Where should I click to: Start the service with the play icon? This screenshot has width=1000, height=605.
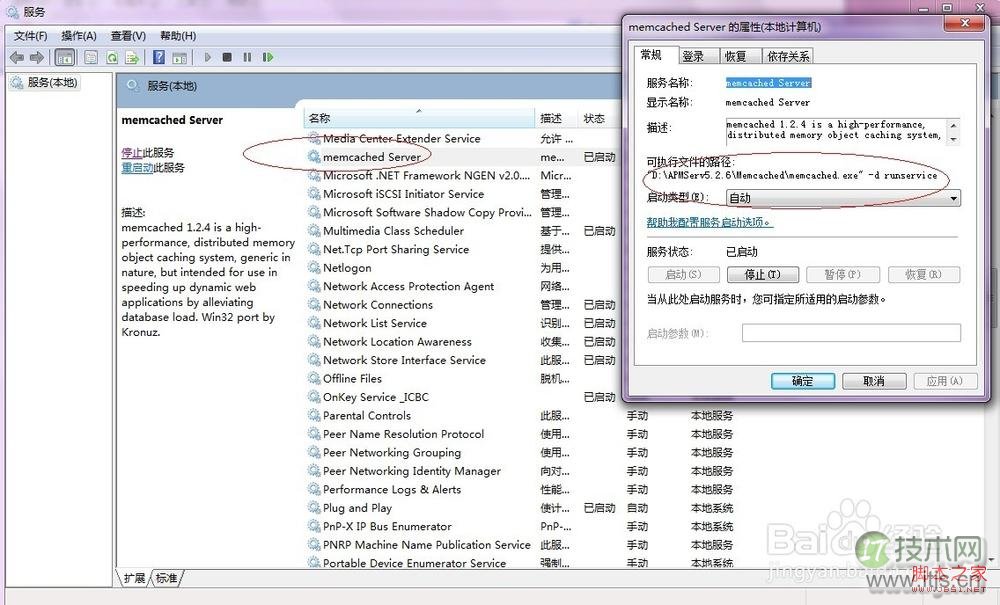click(x=207, y=57)
